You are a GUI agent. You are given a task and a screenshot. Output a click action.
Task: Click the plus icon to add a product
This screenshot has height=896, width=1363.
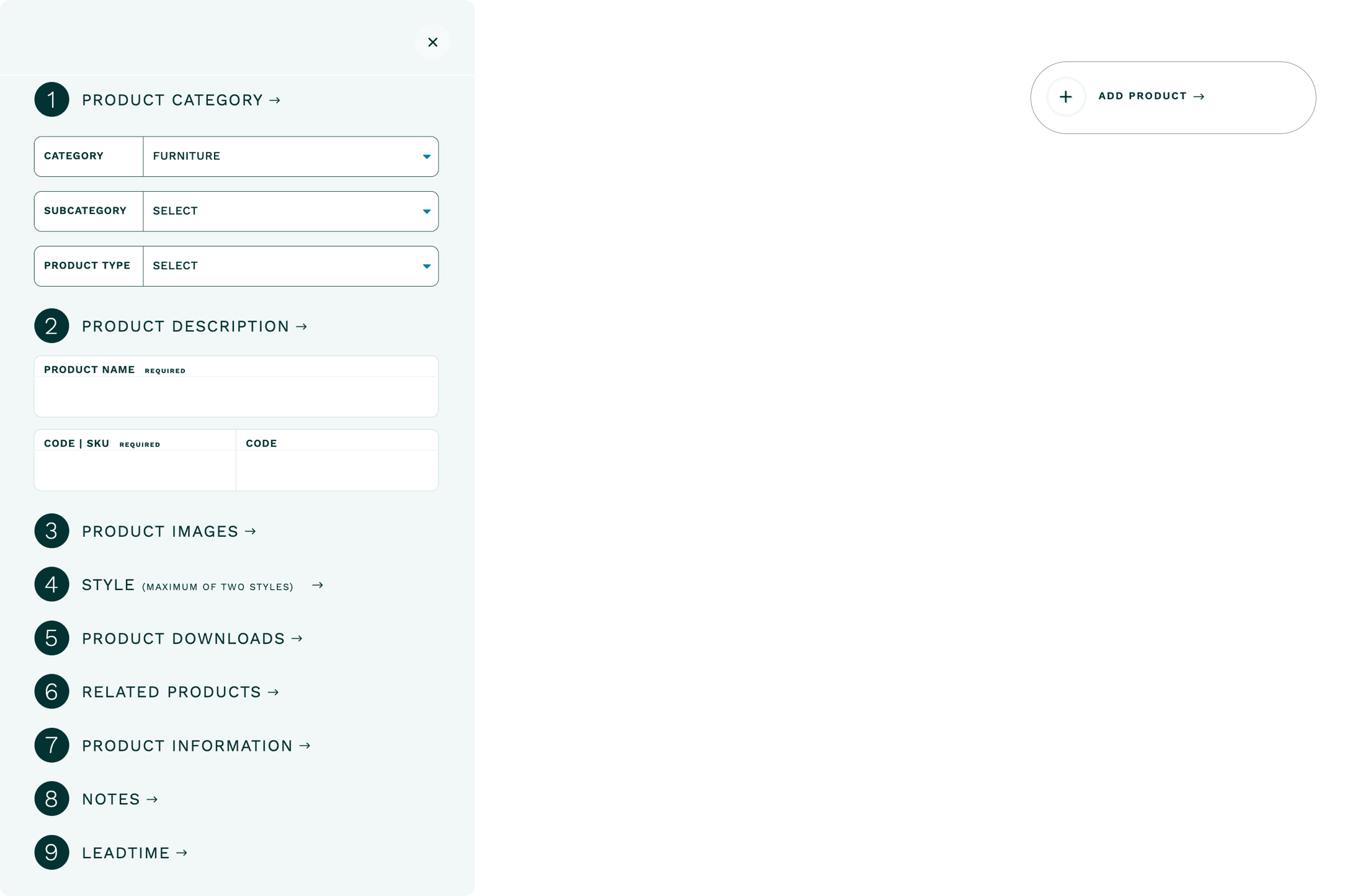1066,97
